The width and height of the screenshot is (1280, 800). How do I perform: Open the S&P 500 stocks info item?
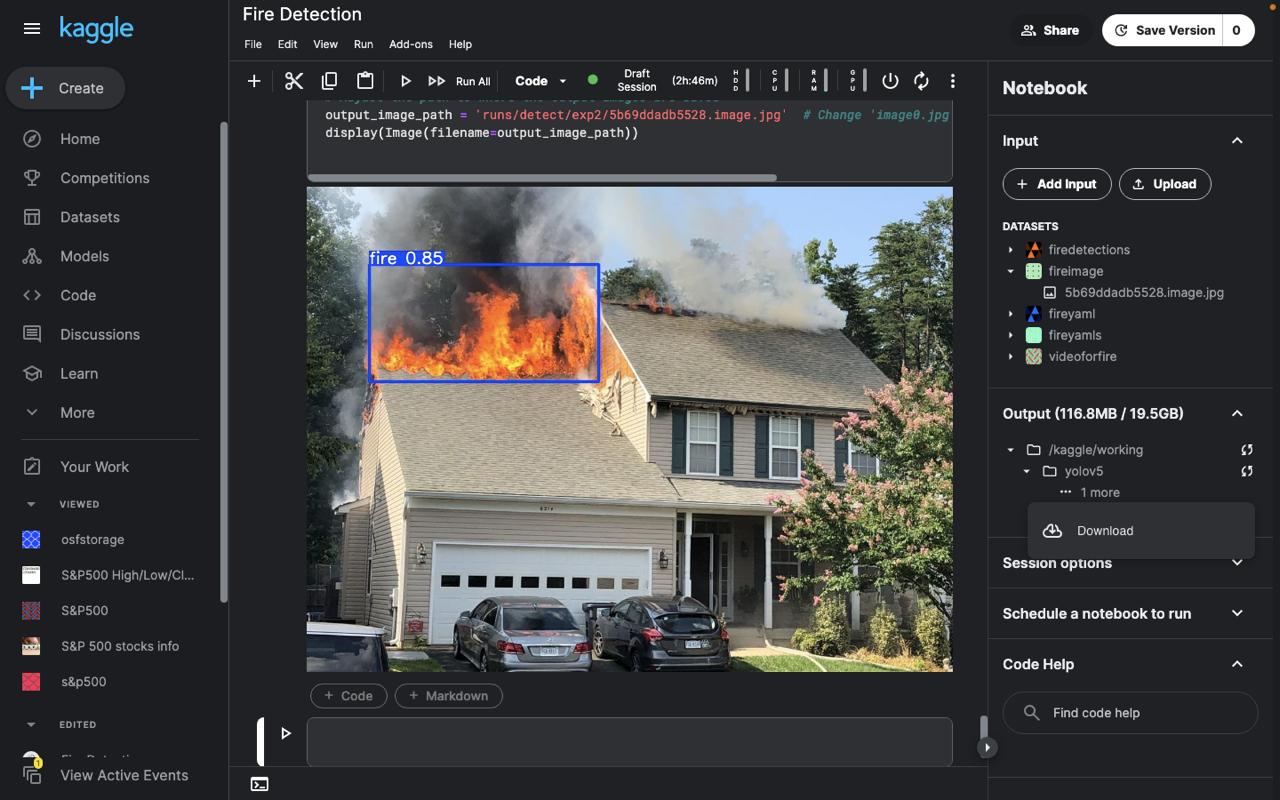119,646
